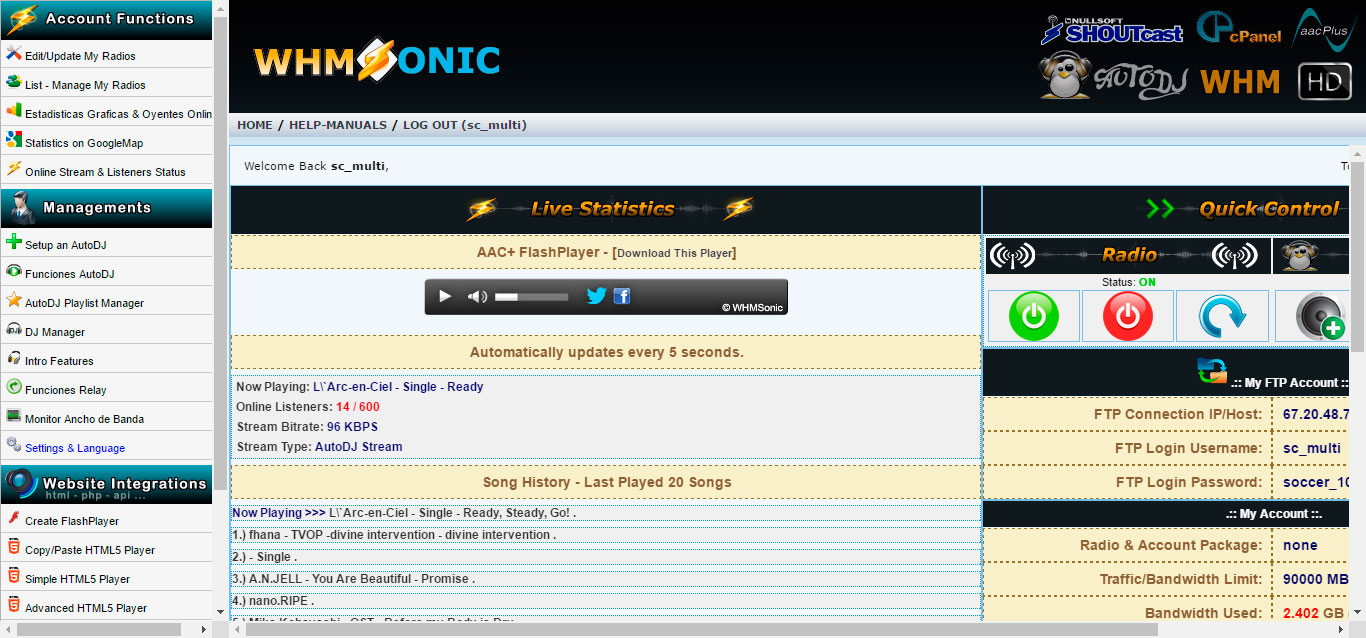Share the stream via Facebook icon
This screenshot has width=1366, height=638.
point(622,296)
